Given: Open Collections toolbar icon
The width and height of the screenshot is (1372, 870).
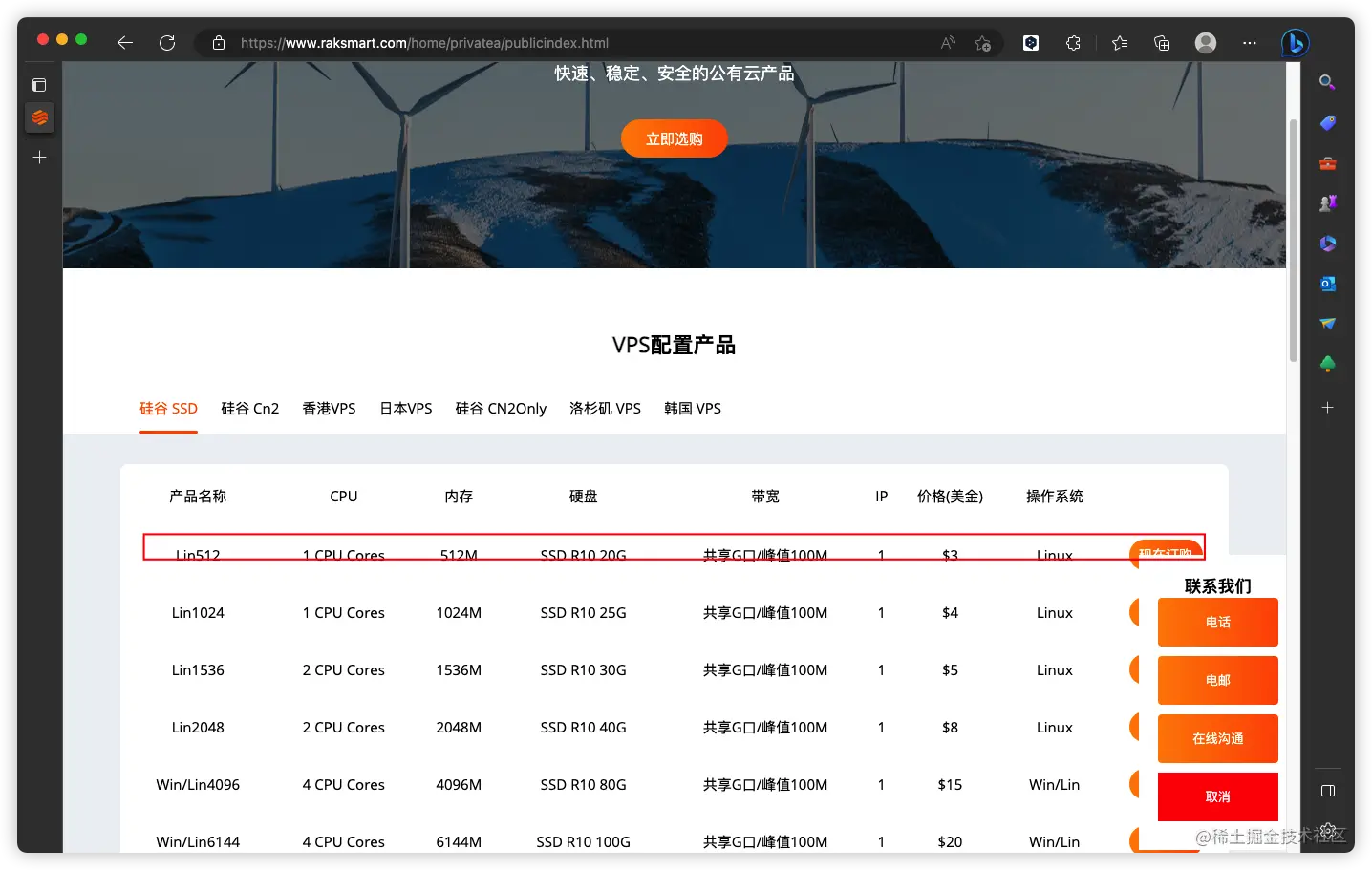Looking at the screenshot, I should coord(1162,43).
